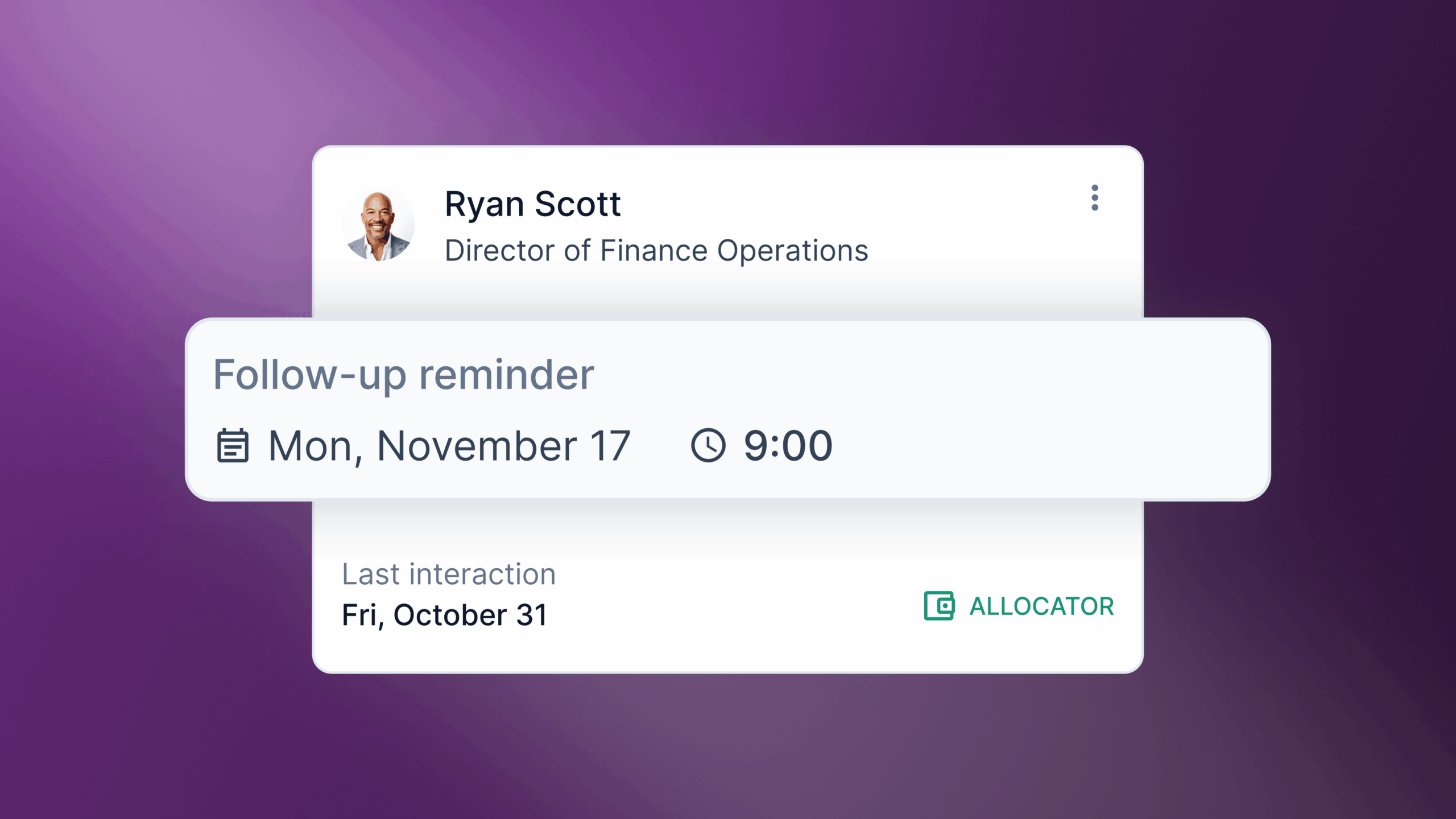
Task: Change the 9:00 reminder time
Action: point(788,445)
